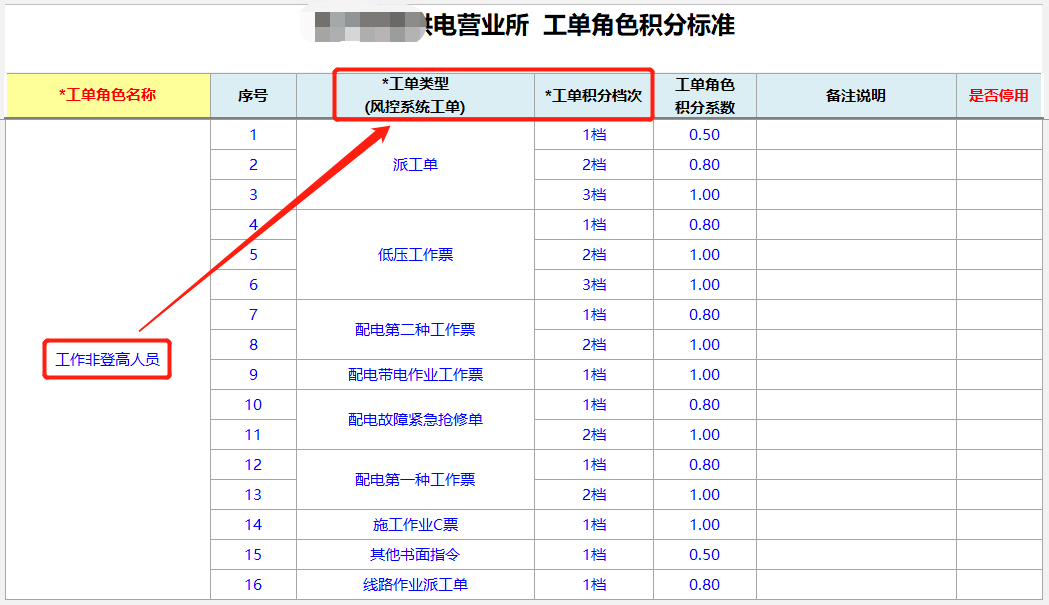Click the 施工作业C票 cell
The height and width of the screenshot is (605, 1049).
415,525
